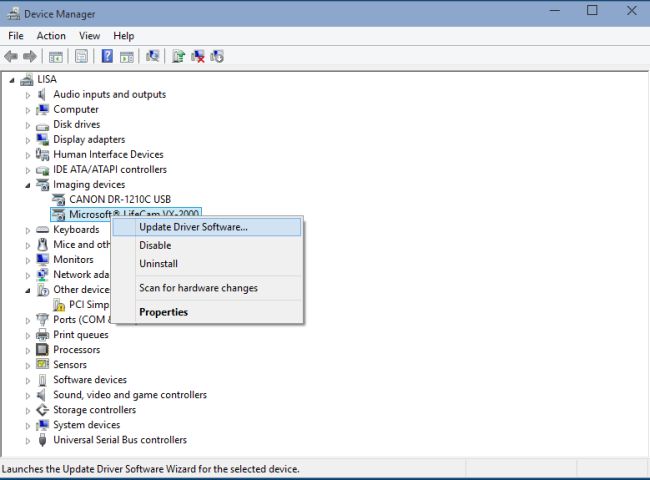Expand Audio inputs and outputs arrow
This screenshot has width=650, height=480.
pos(28,95)
